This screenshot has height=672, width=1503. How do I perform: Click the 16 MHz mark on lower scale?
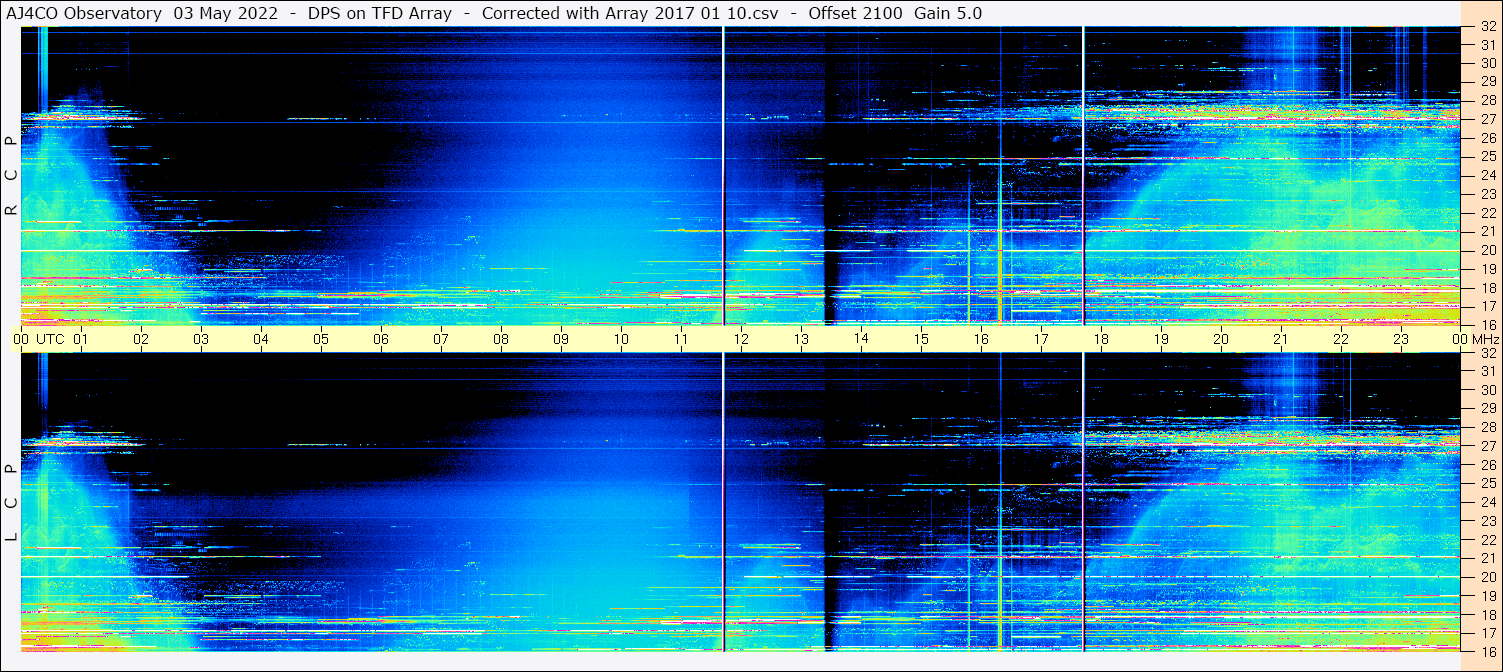1486,650
